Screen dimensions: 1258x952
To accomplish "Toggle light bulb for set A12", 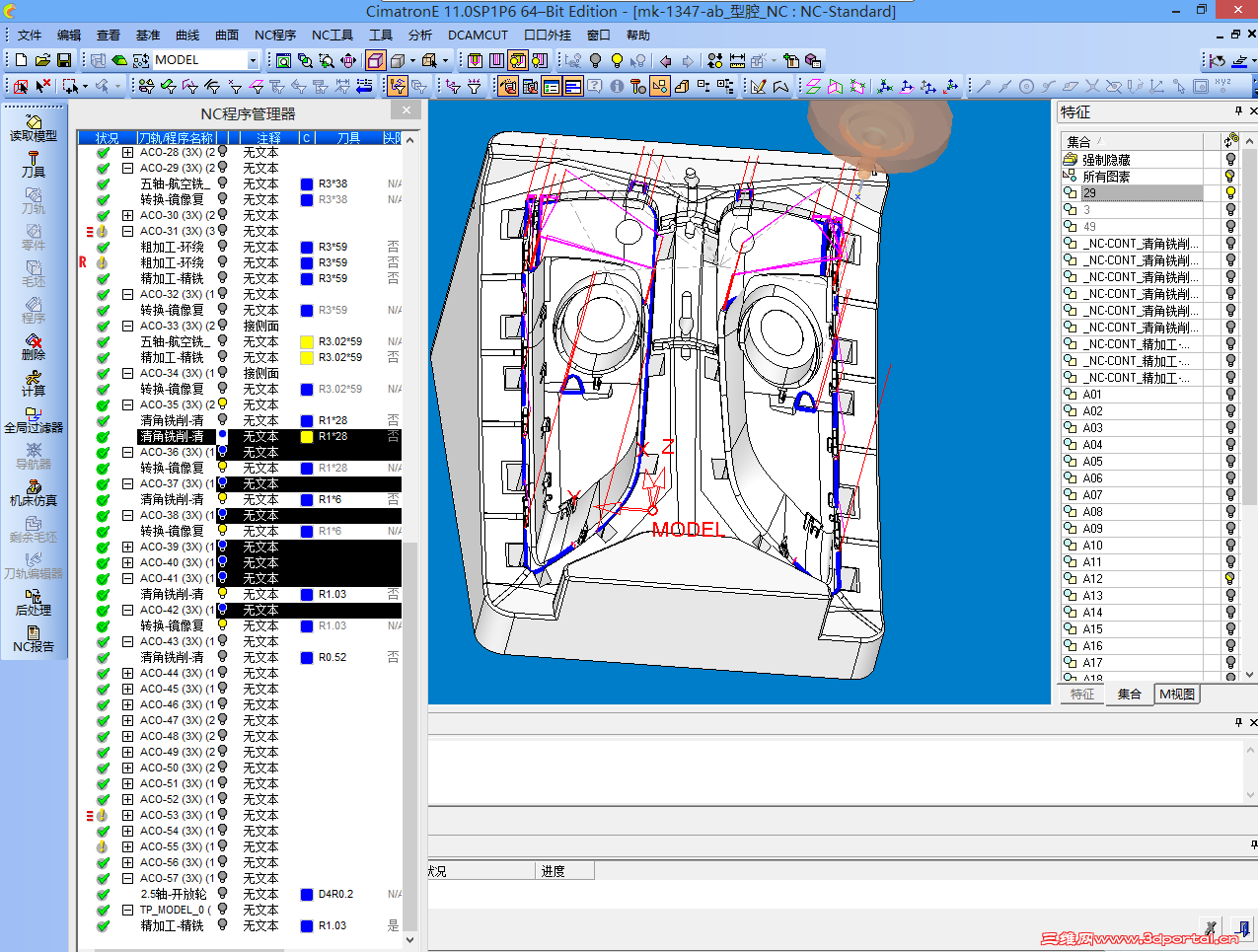I will [1230, 579].
